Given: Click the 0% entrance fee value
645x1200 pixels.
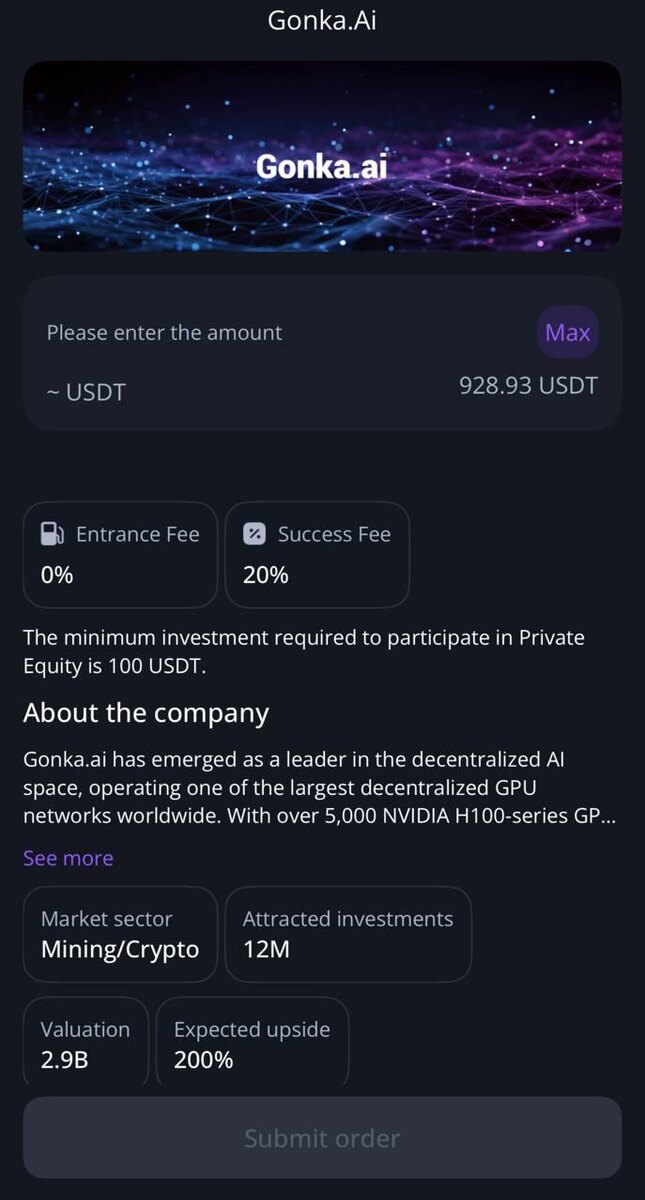Looking at the screenshot, I should pos(57,575).
